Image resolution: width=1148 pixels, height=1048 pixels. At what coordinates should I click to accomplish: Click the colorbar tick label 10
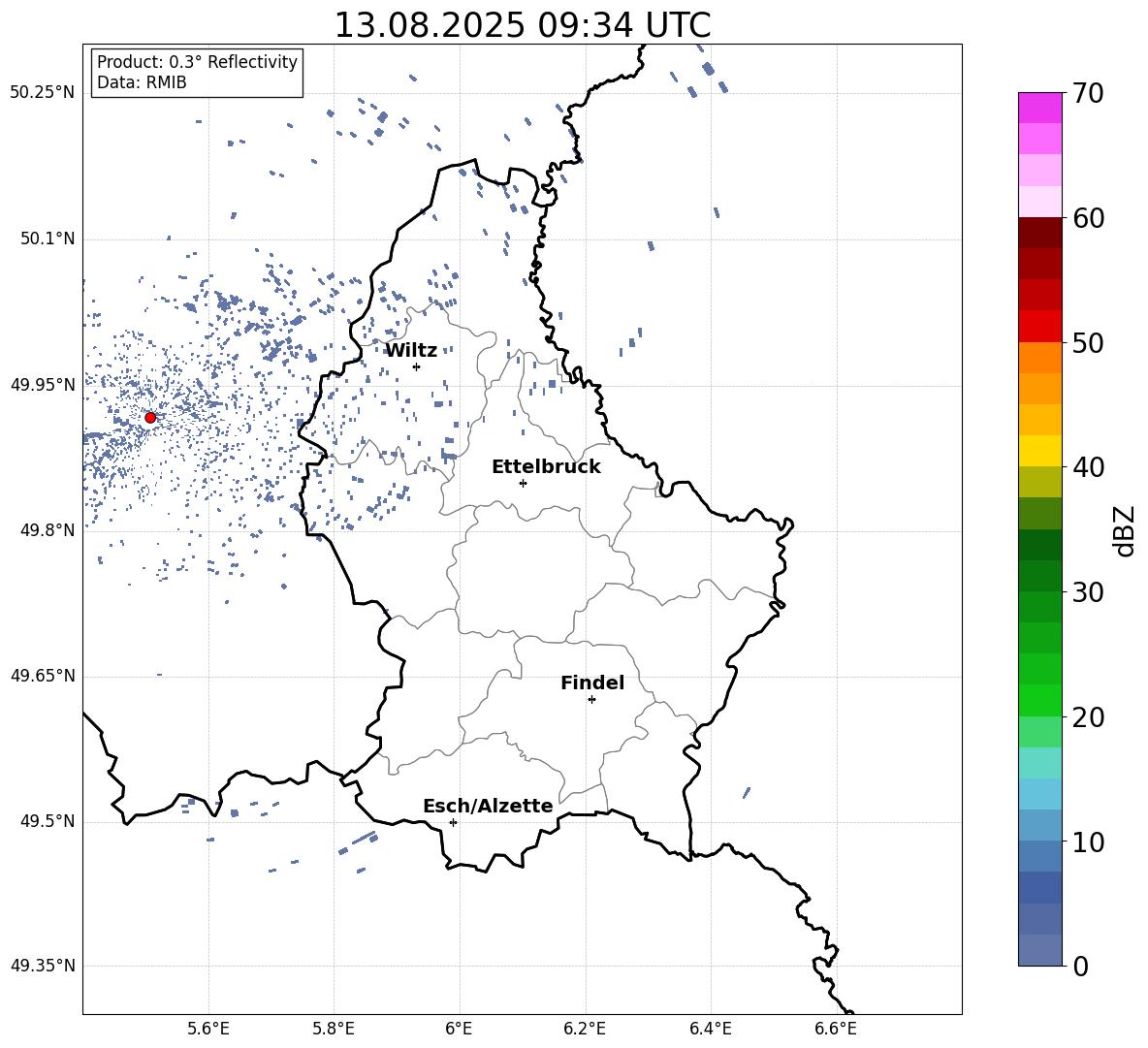(1089, 842)
